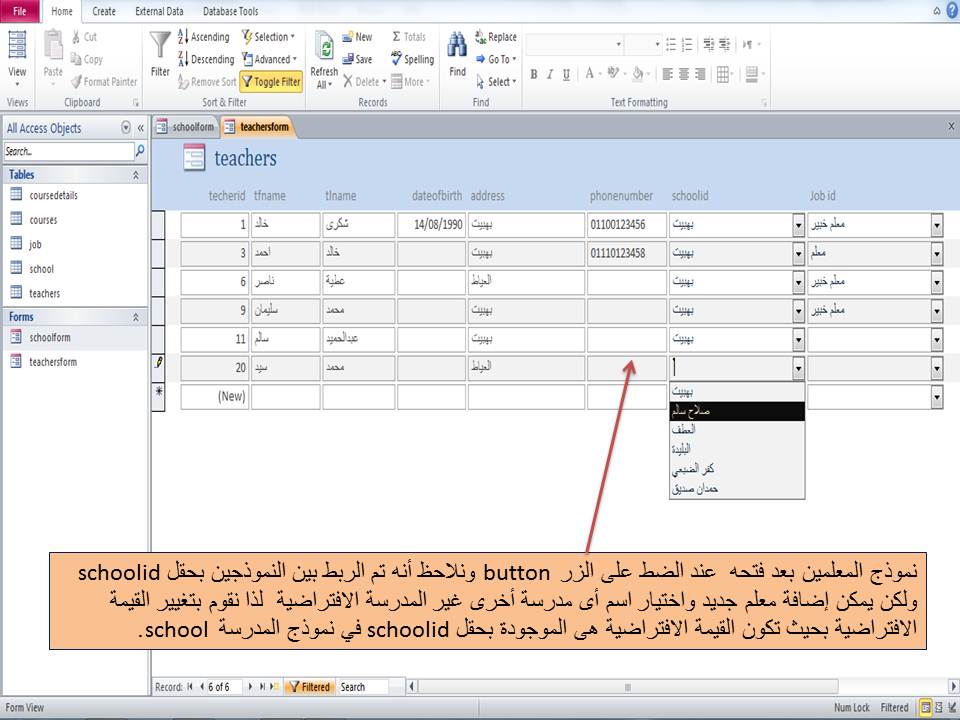Go to the next record arrow
Viewport: 960px width, 720px height.
(x=250, y=687)
